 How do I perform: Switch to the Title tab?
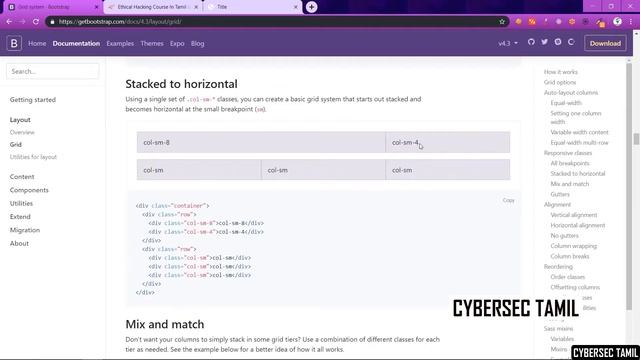pos(252,7)
